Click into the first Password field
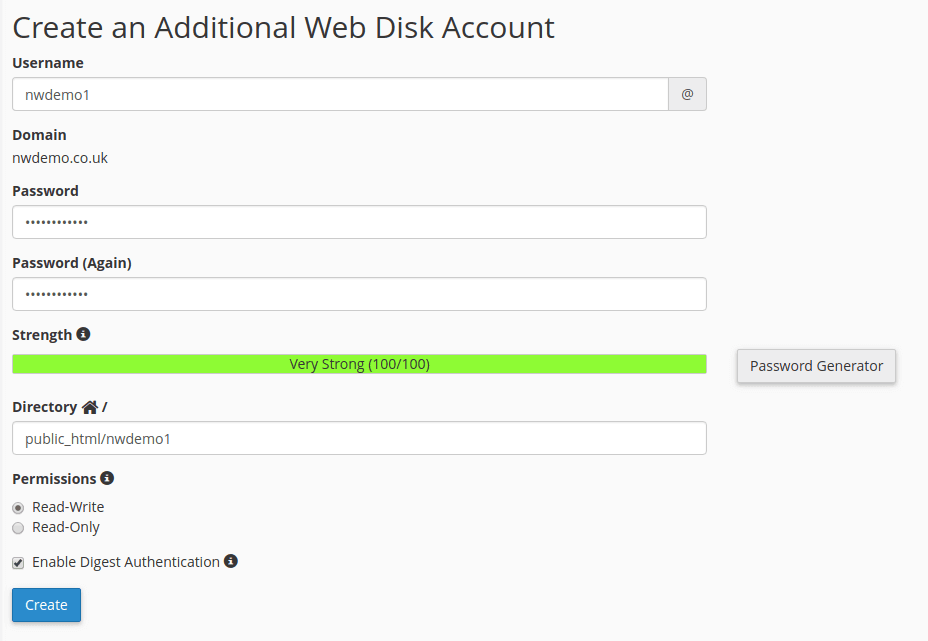This screenshot has height=641, width=928. [x=359, y=222]
